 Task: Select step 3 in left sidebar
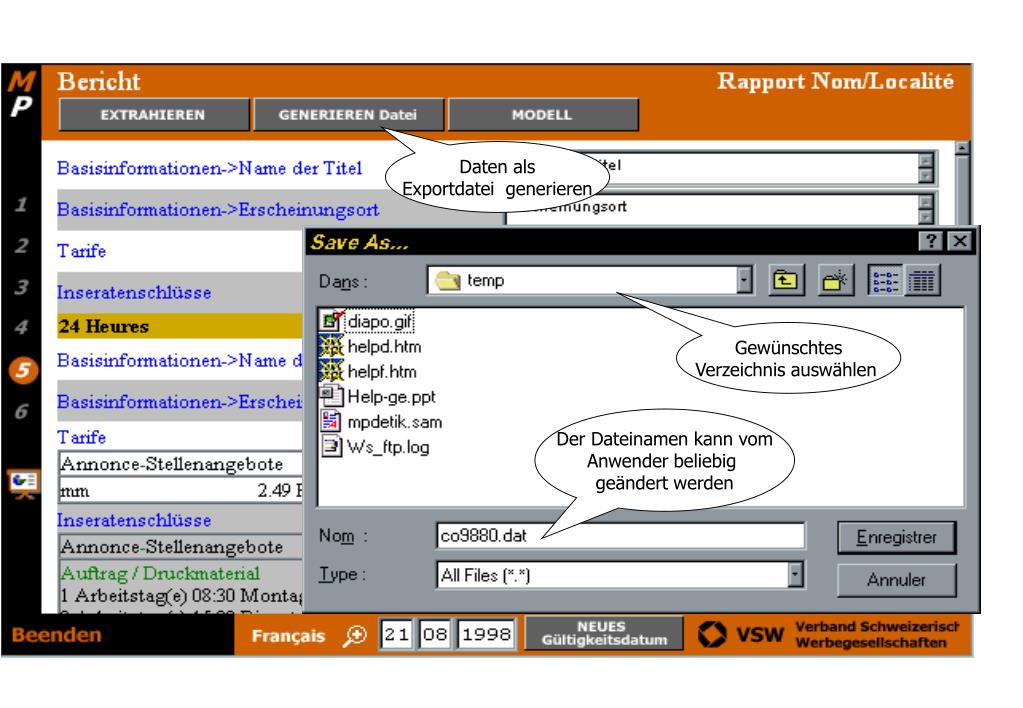click(x=22, y=287)
